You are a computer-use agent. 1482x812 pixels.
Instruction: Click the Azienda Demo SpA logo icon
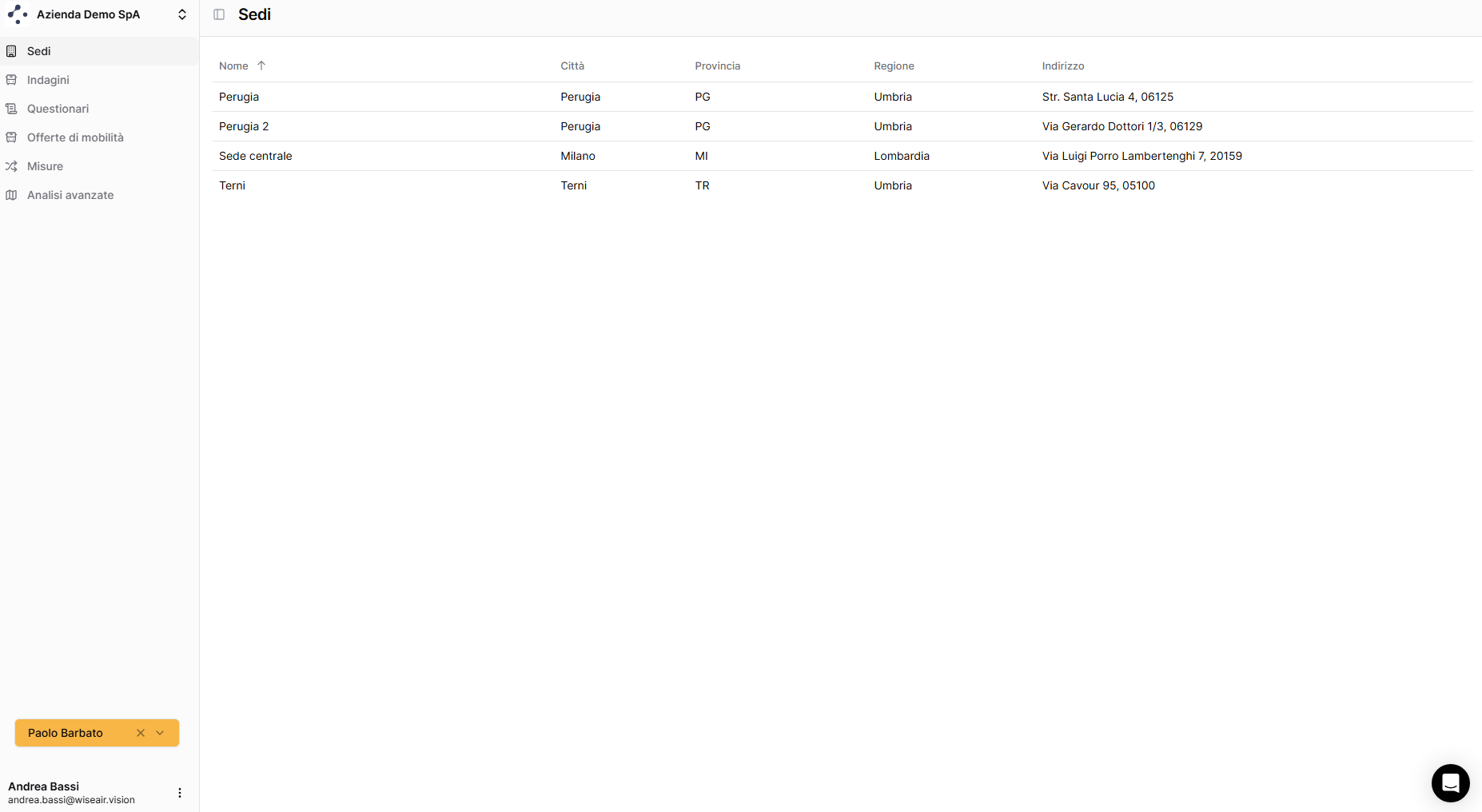point(18,14)
